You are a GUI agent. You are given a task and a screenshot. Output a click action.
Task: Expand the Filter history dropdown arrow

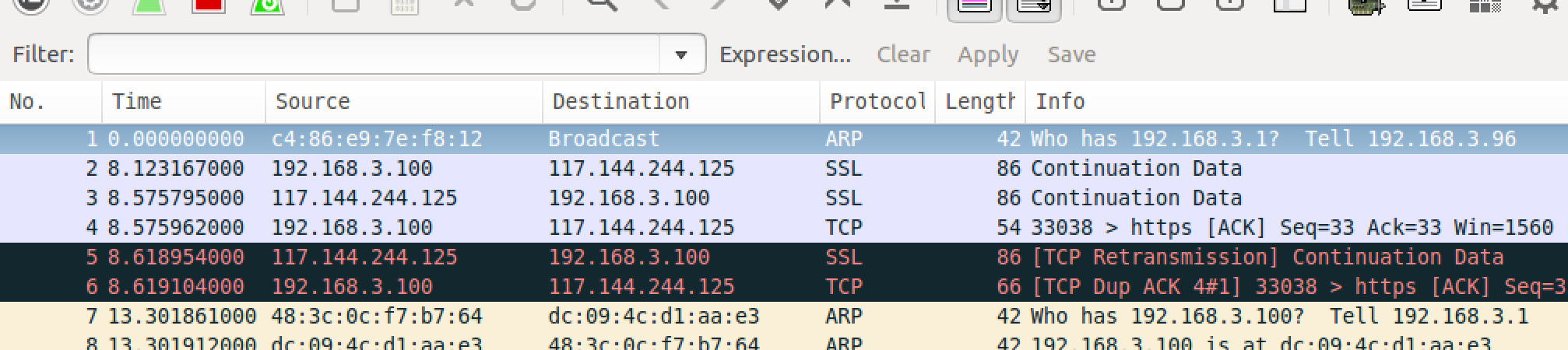[682, 54]
